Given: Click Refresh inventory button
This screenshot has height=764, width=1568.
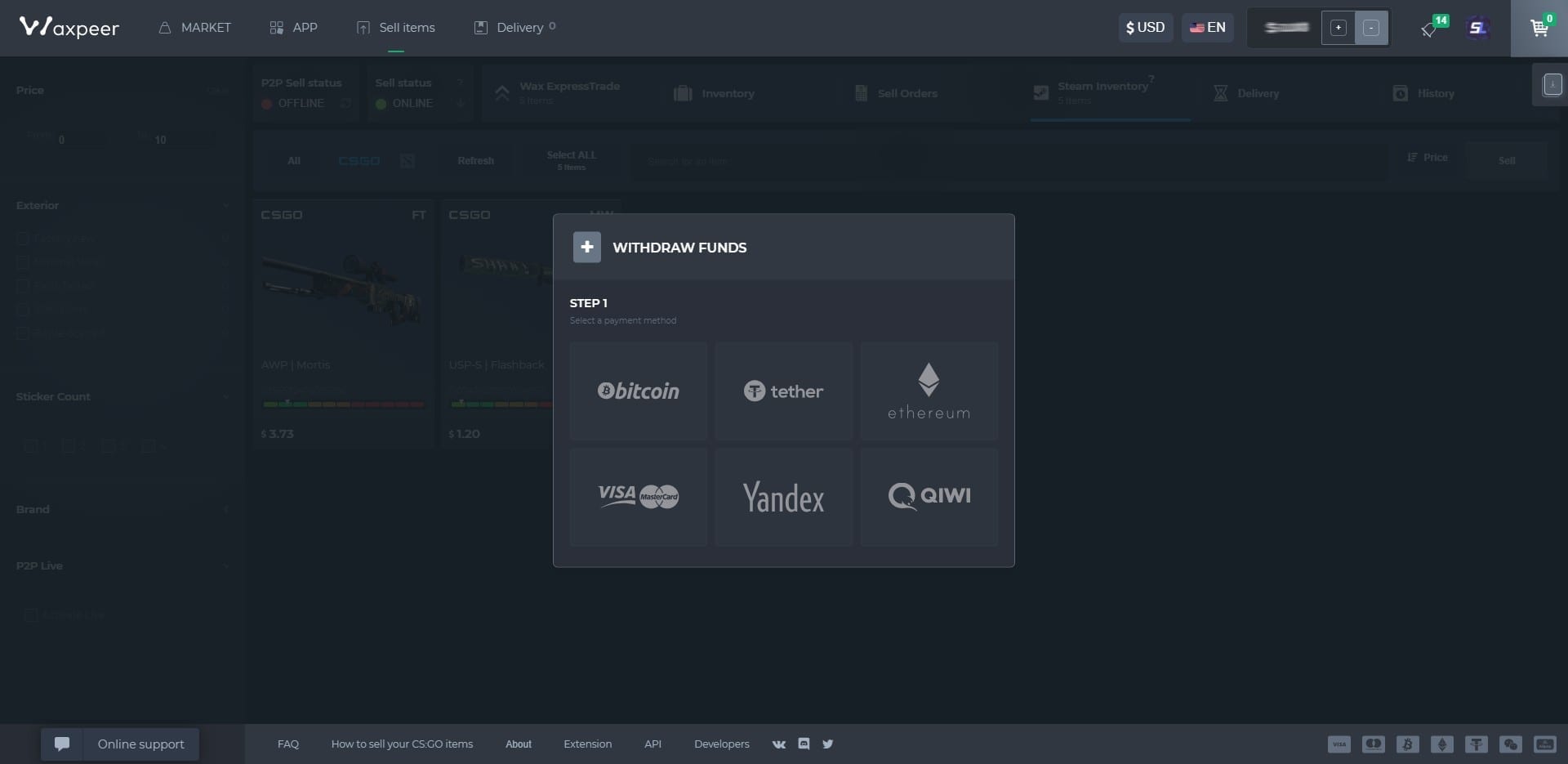Looking at the screenshot, I should coord(475,161).
